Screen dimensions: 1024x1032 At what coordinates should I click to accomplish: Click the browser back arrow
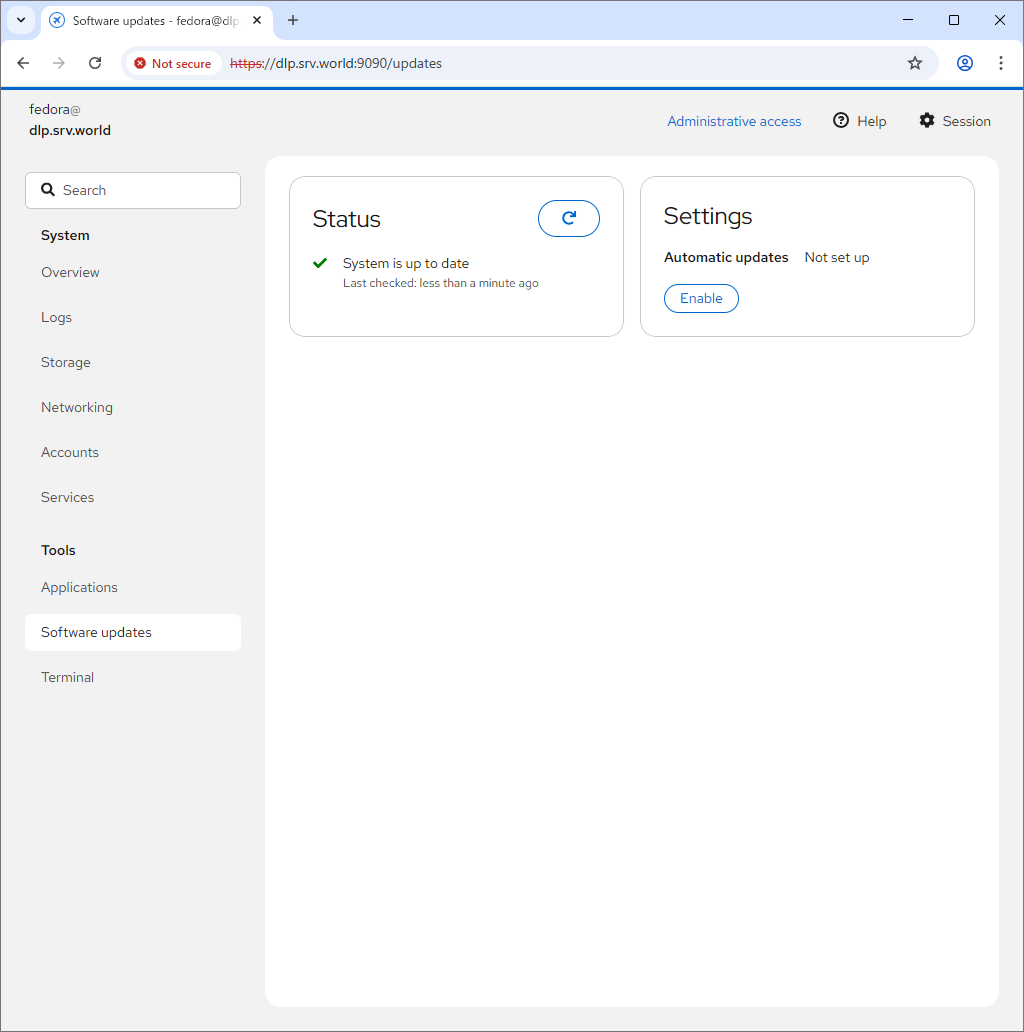pos(23,63)
